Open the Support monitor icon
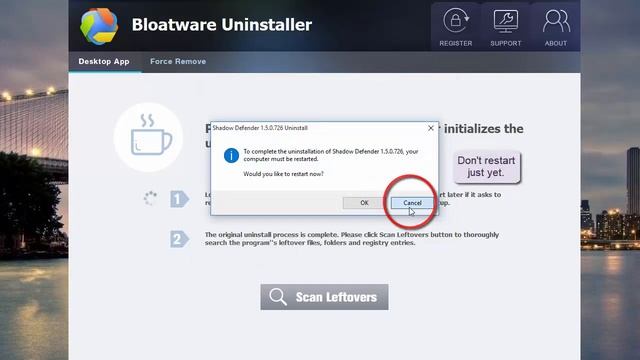Image resolution: width=640 pixels, height=360 pixels. [506, 21]
